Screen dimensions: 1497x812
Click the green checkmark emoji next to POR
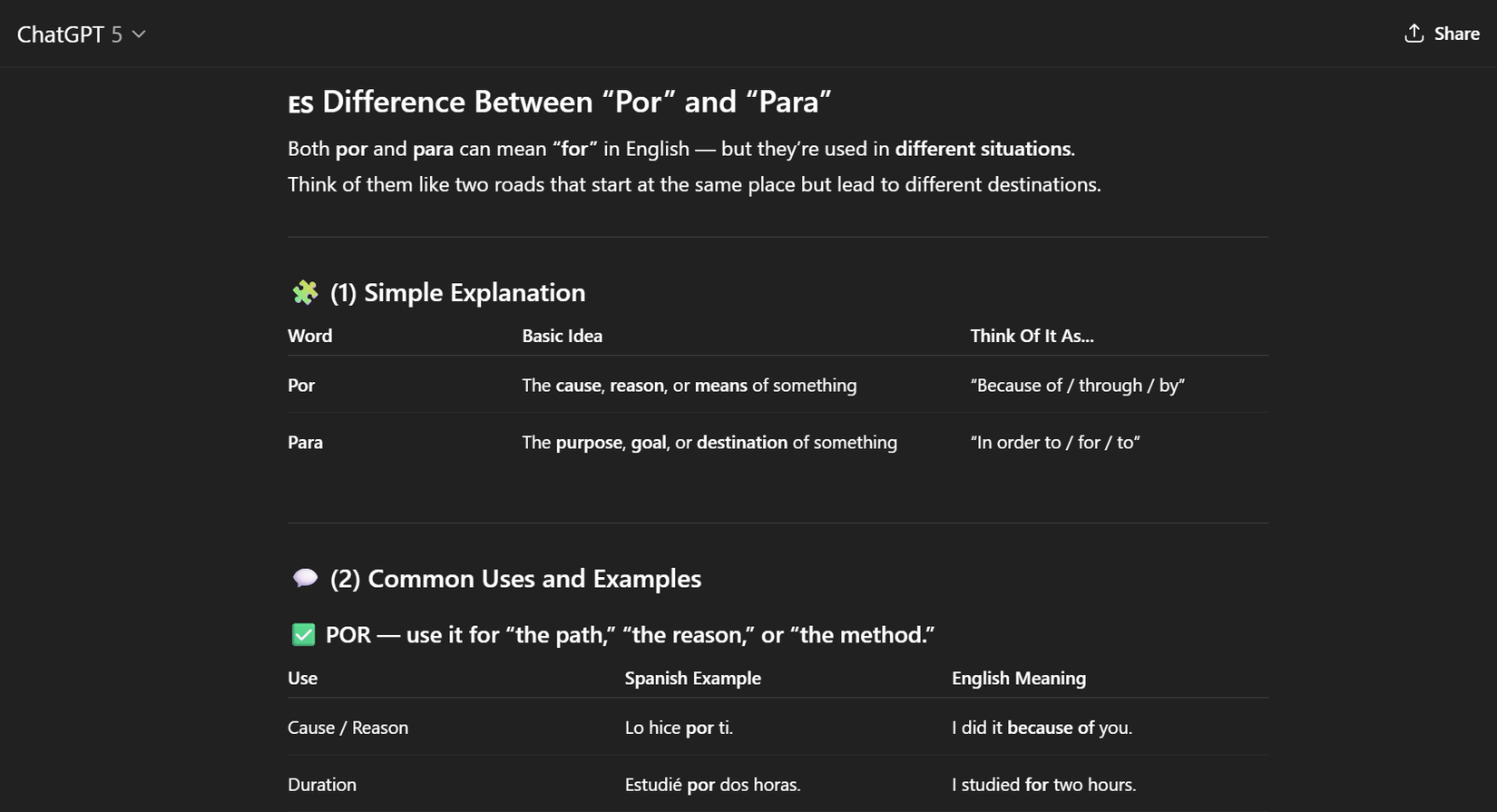coord(303,634)
